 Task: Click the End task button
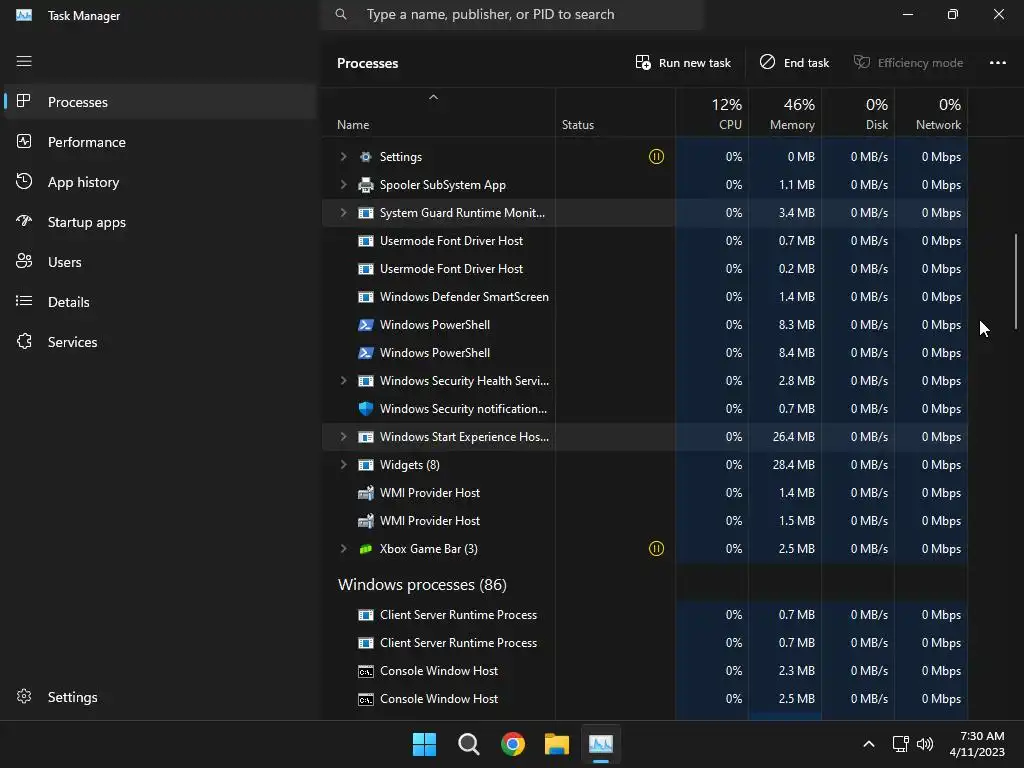coord(794,63)
